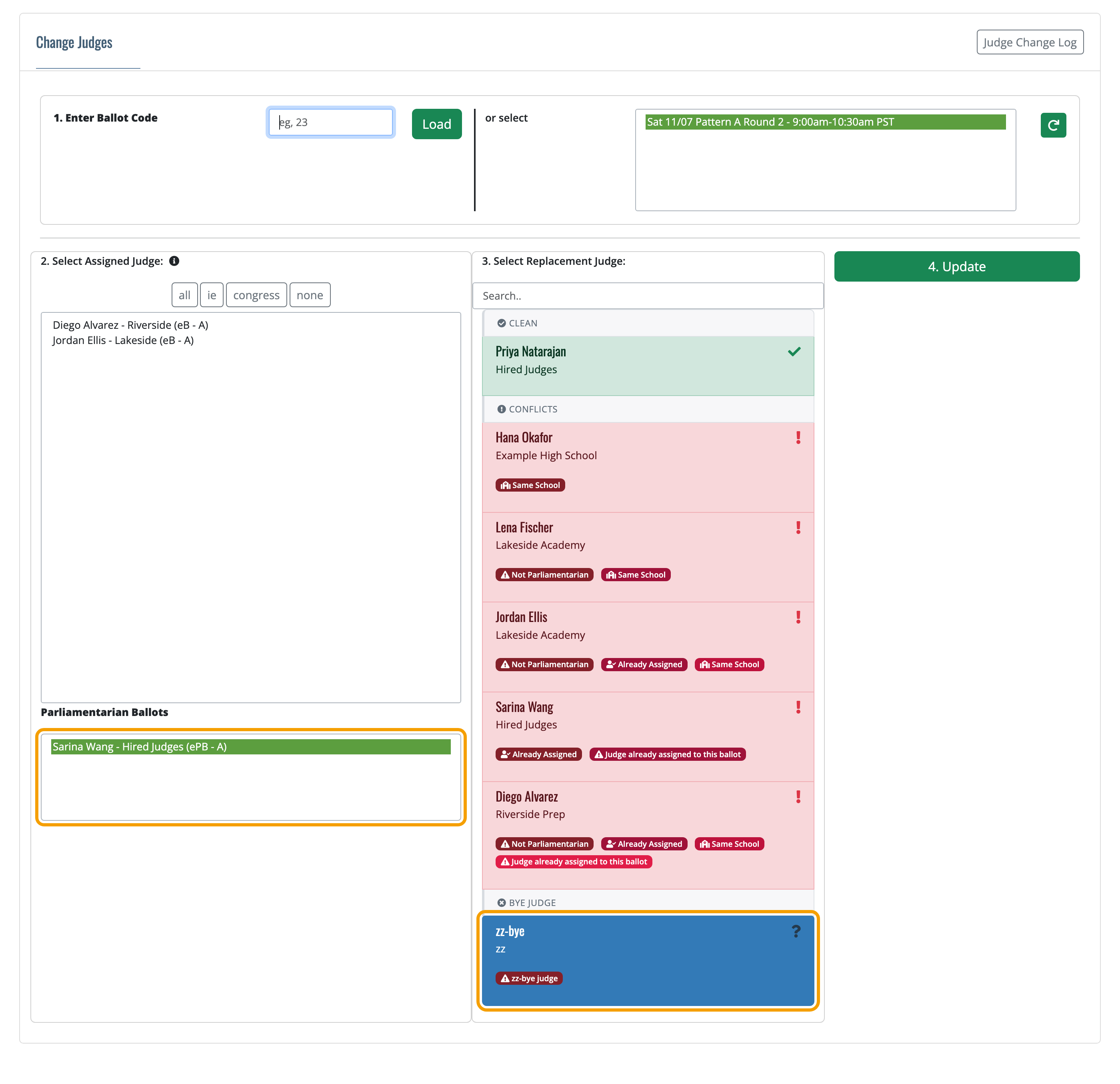This screenshot has height=1084, width=1120.
Task: Select the Hana Okafor judge card
Action: coord(648,467)
